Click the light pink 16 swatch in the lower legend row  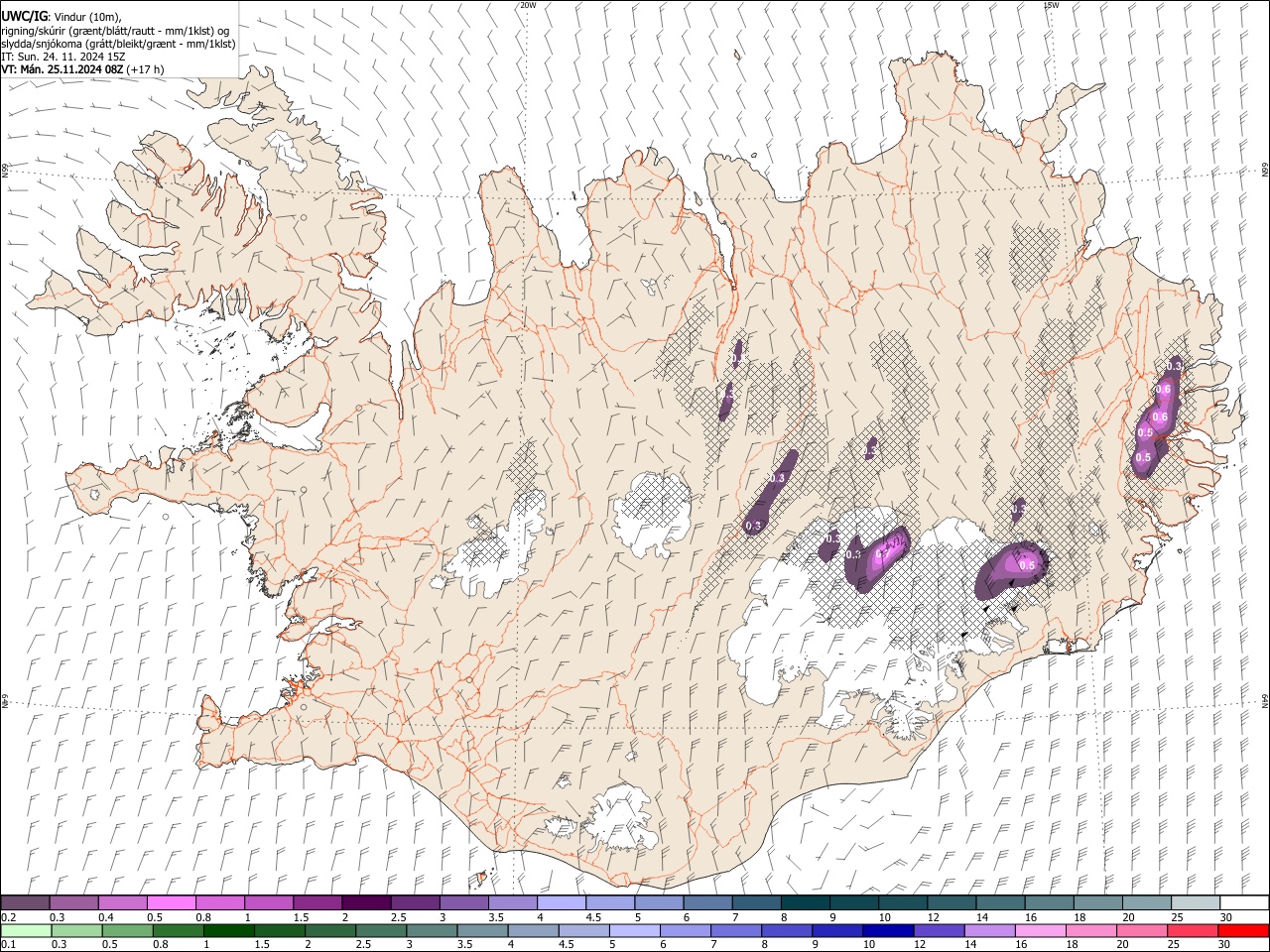pyautogui.click(x=1040, y=930)
